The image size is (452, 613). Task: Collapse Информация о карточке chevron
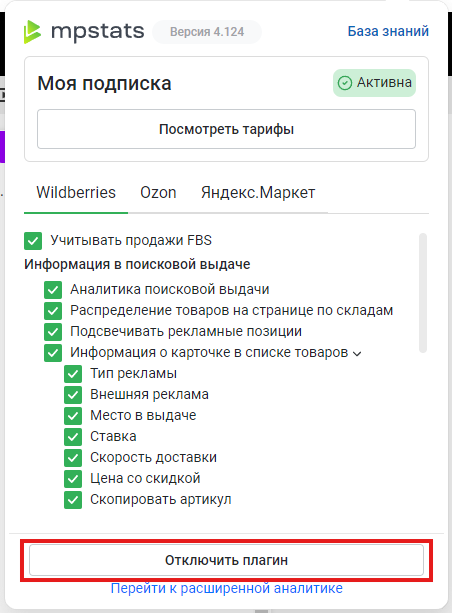(357, 354)
